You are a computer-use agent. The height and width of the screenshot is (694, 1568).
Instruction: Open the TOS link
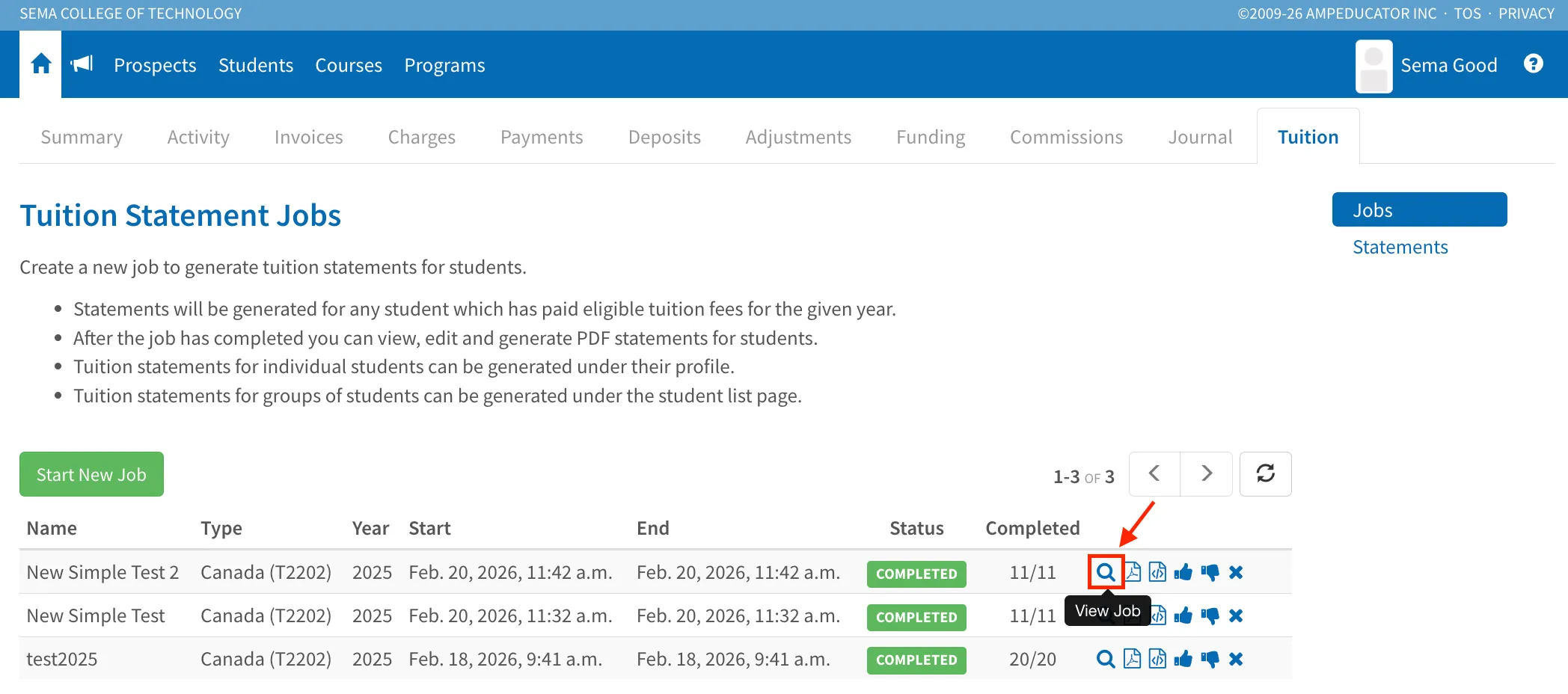pyautogui.click(x=1467, y=13)
